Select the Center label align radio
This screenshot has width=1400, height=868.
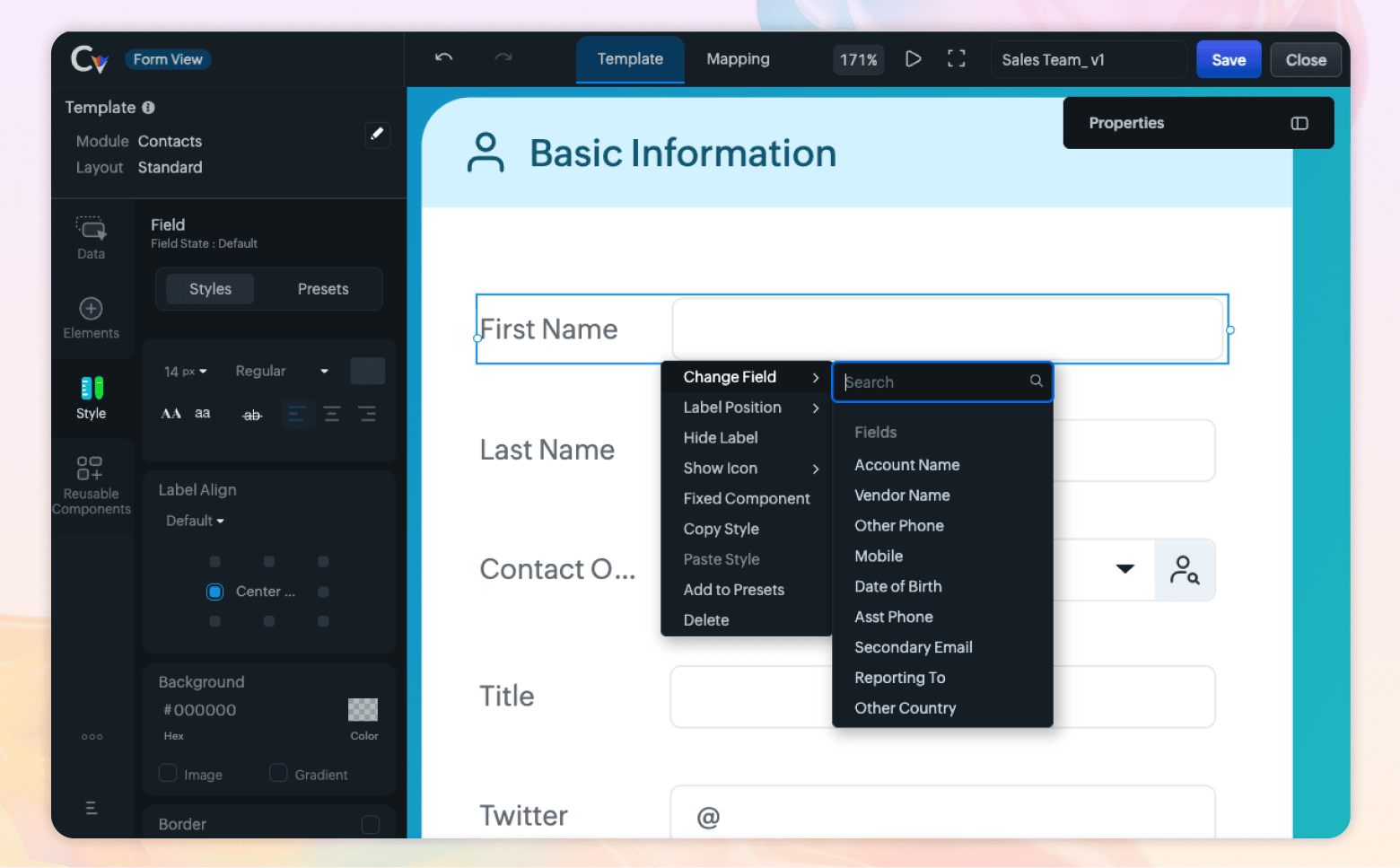214,592
